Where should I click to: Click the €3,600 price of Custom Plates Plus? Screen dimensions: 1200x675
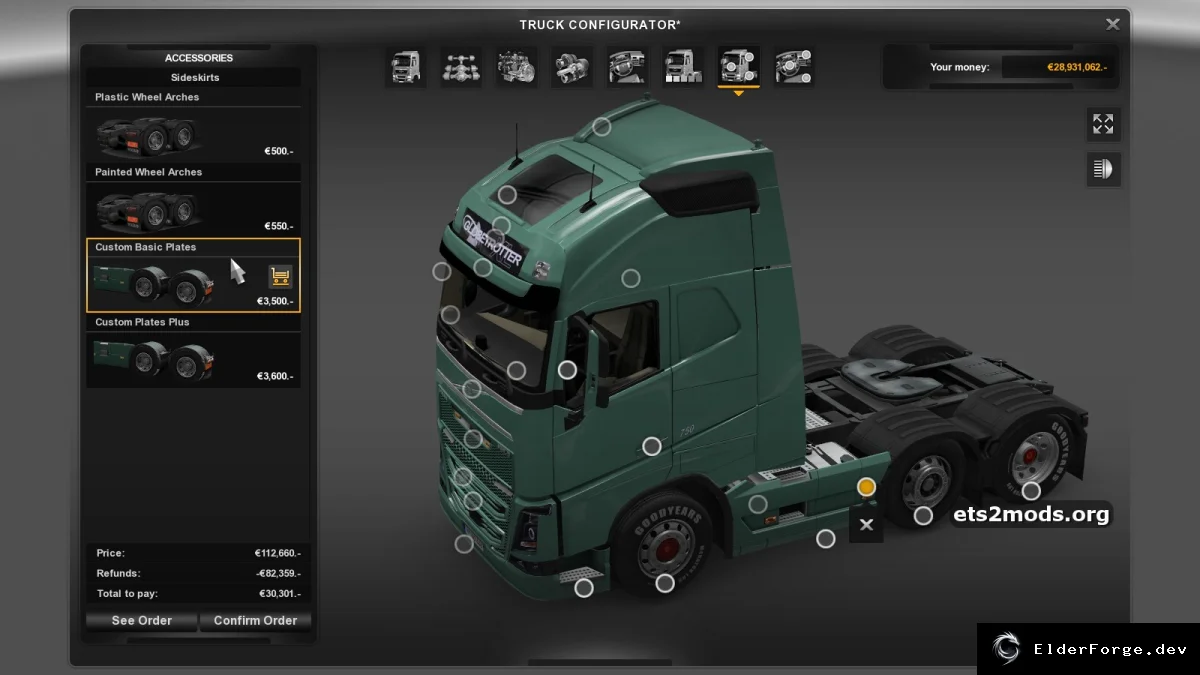pyautogui.click(x=275, y=376)
